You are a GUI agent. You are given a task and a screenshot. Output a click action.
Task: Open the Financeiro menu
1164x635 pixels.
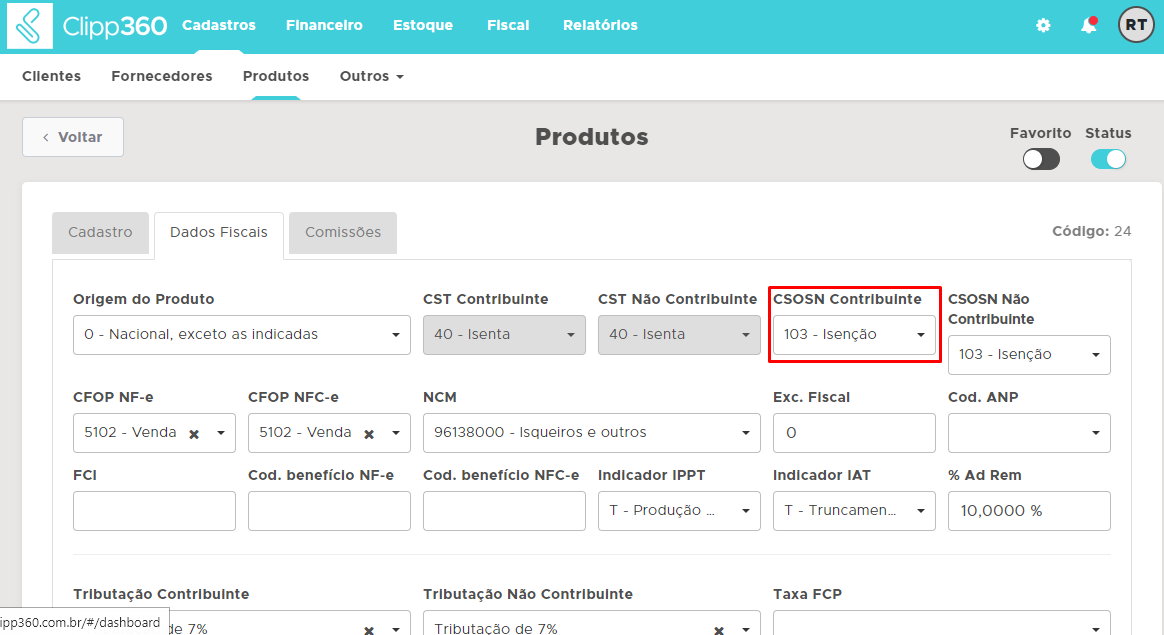tap(324, 26)
